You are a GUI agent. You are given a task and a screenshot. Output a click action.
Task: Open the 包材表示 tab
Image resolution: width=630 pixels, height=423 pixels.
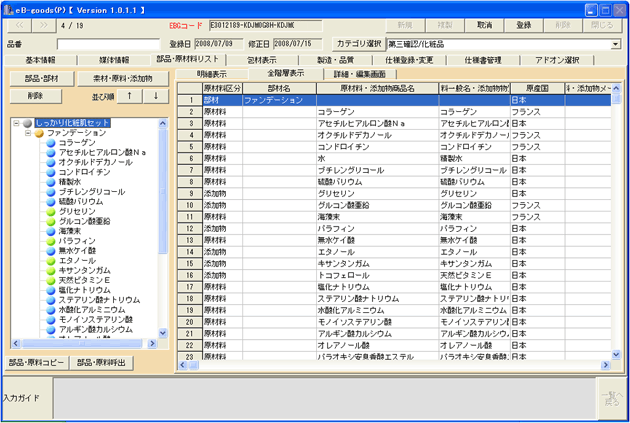tap(262, 60)
